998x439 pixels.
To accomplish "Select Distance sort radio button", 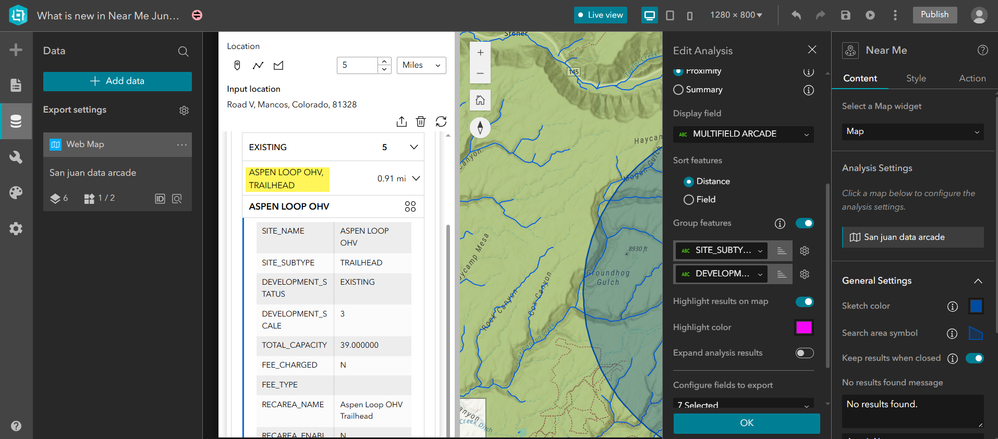I will (x=688, y=181).
